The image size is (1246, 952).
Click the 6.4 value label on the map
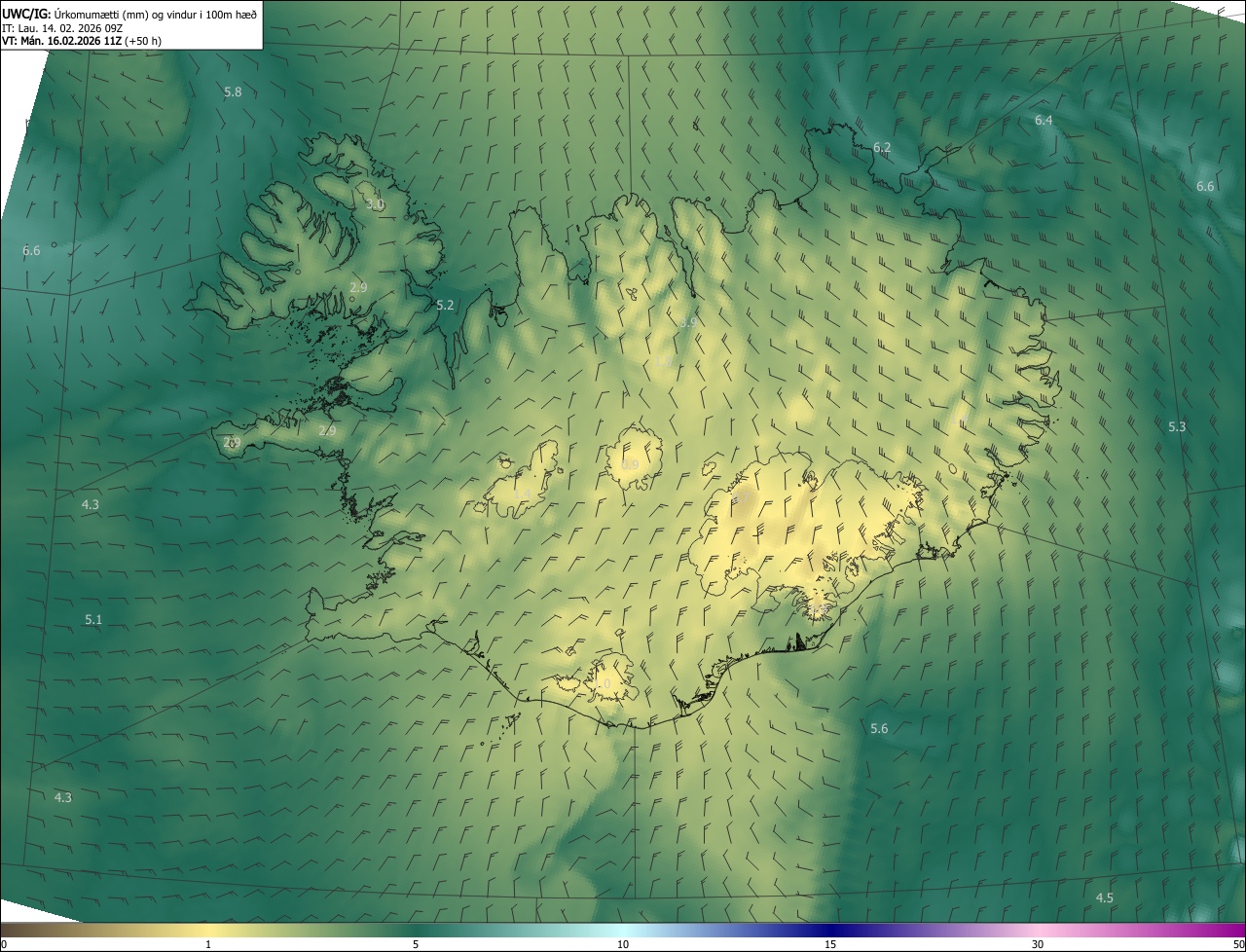(1044, 120)
